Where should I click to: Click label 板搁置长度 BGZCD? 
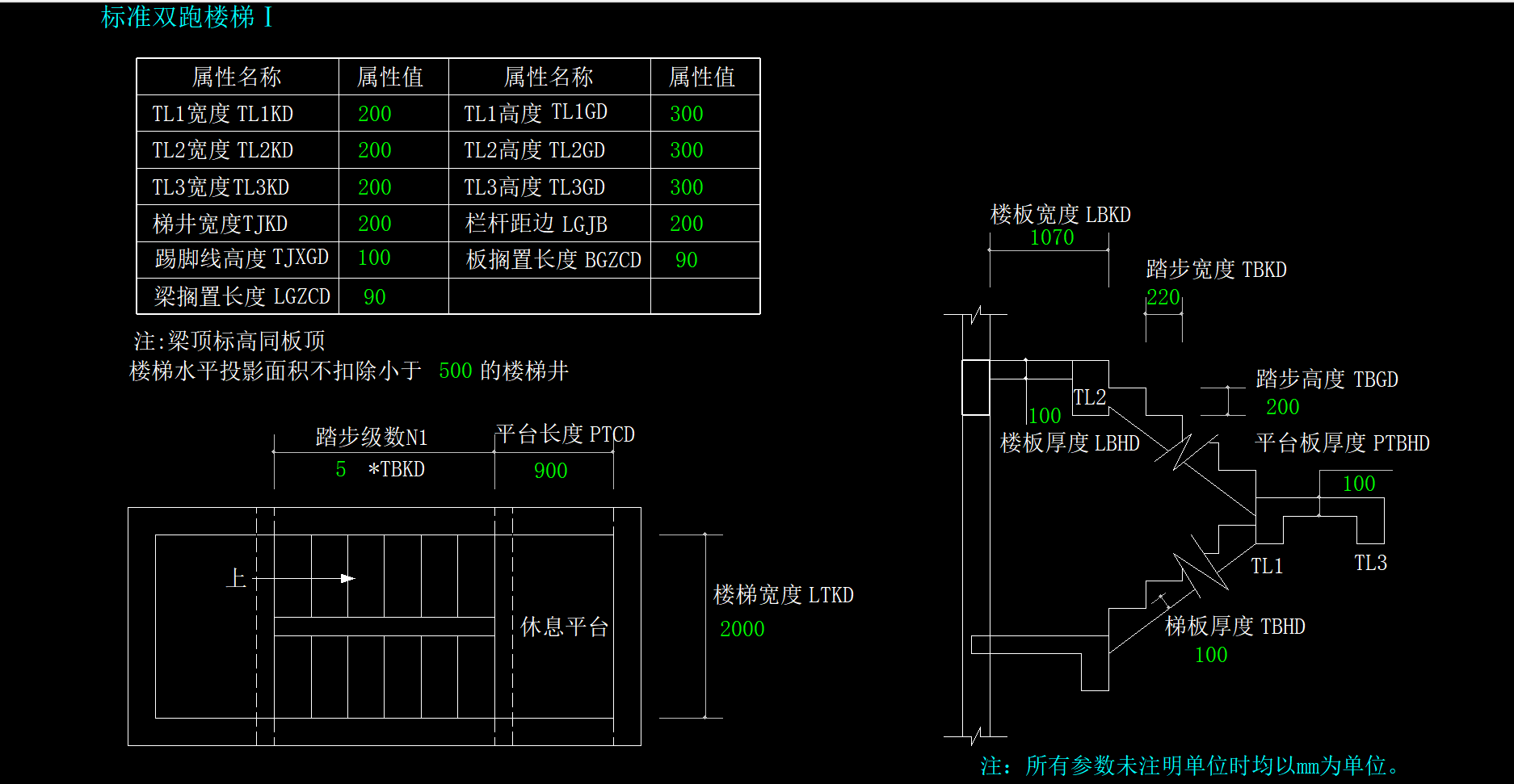(554, 260)
